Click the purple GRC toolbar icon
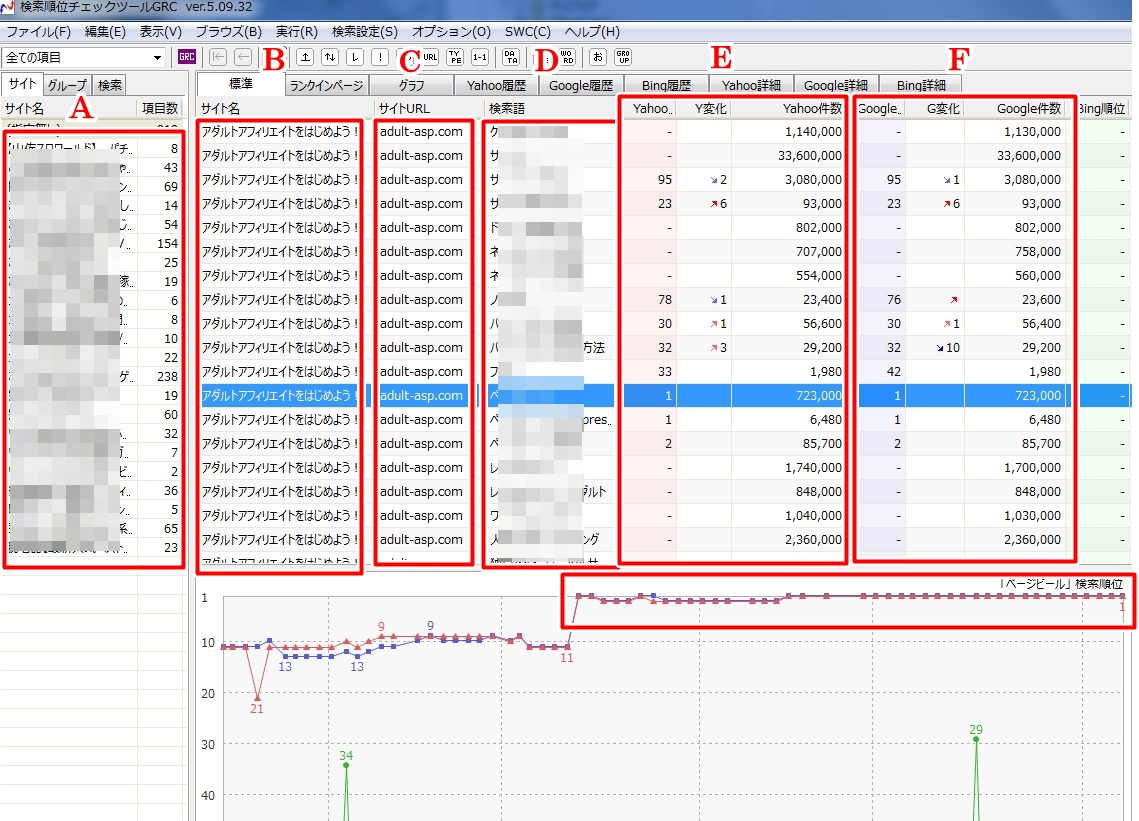The image size is (1139, 821). [x=187, y=57]
